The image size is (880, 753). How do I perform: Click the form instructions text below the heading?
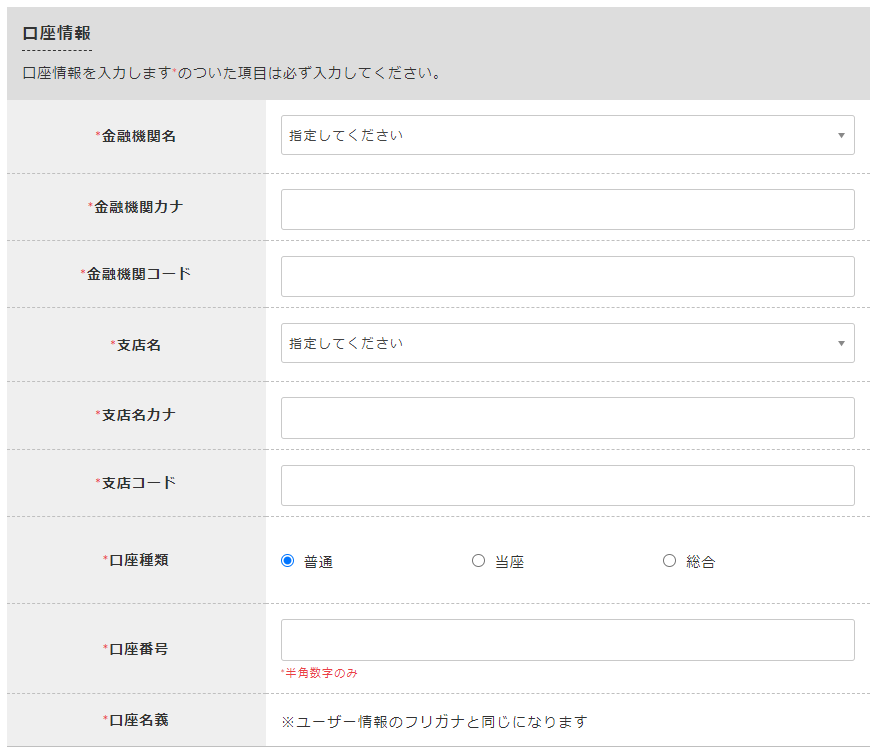[227, 73]
